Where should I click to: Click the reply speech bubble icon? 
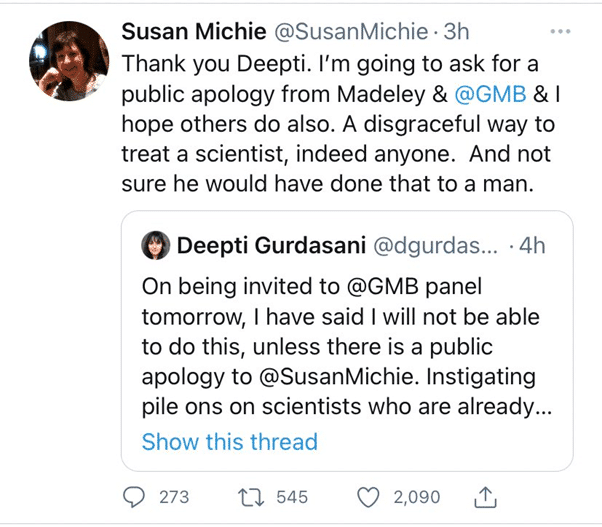click(134, 497)
